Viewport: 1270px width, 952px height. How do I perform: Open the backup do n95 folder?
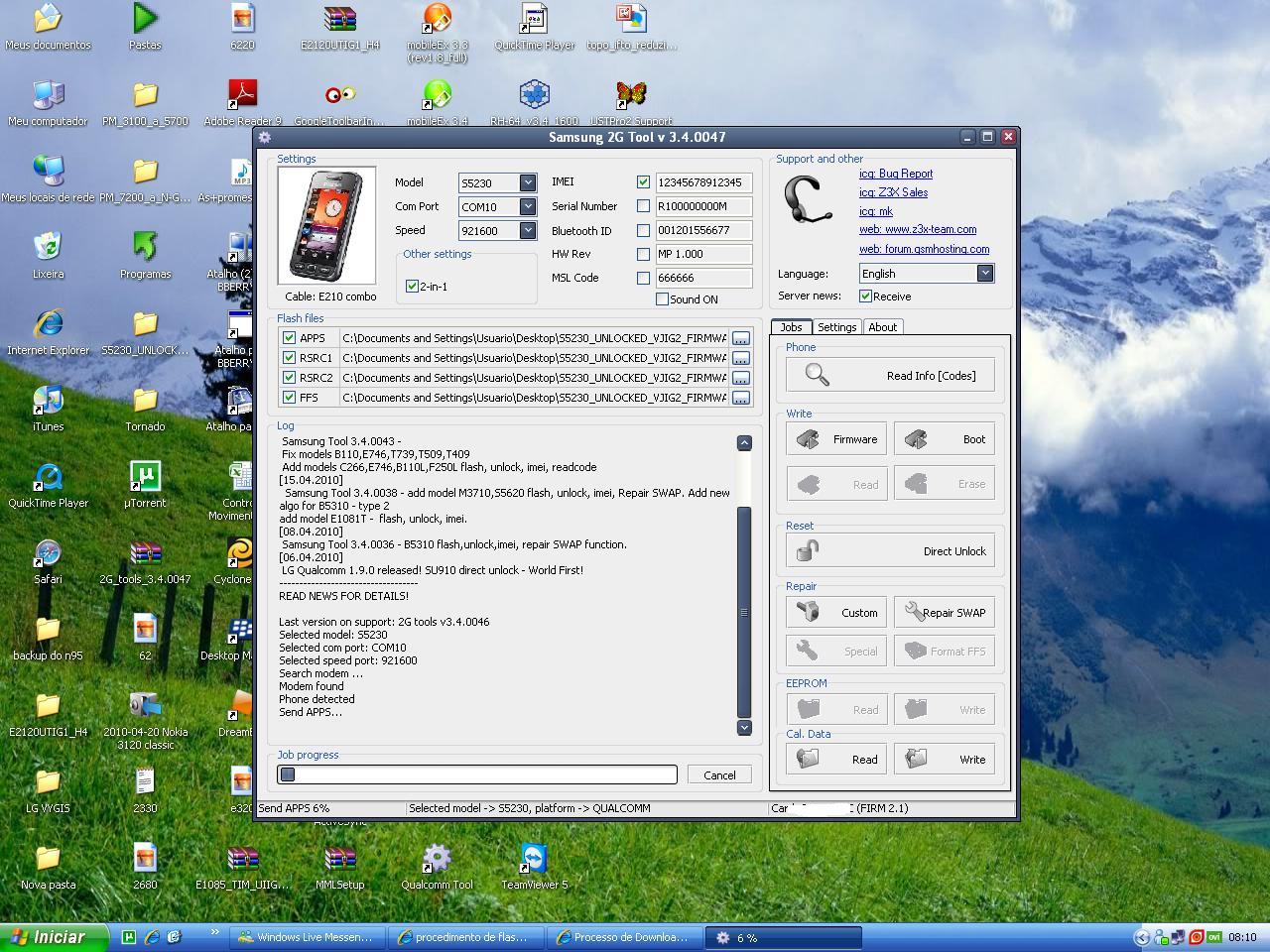[48, 638]
